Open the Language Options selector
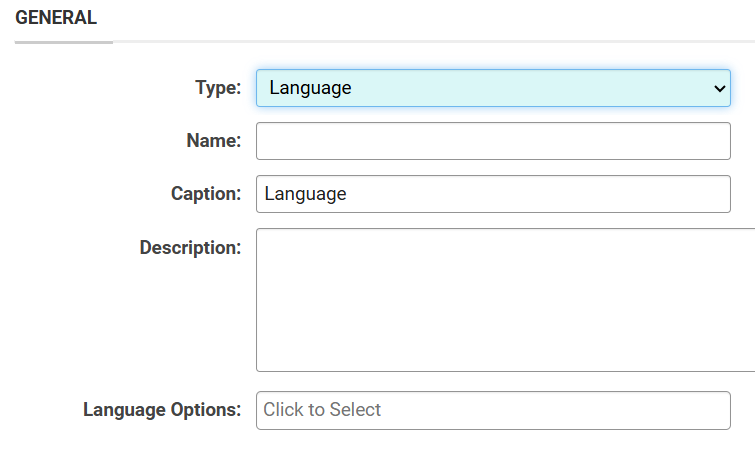The image size is (755, 458). [x=493, y=410]
